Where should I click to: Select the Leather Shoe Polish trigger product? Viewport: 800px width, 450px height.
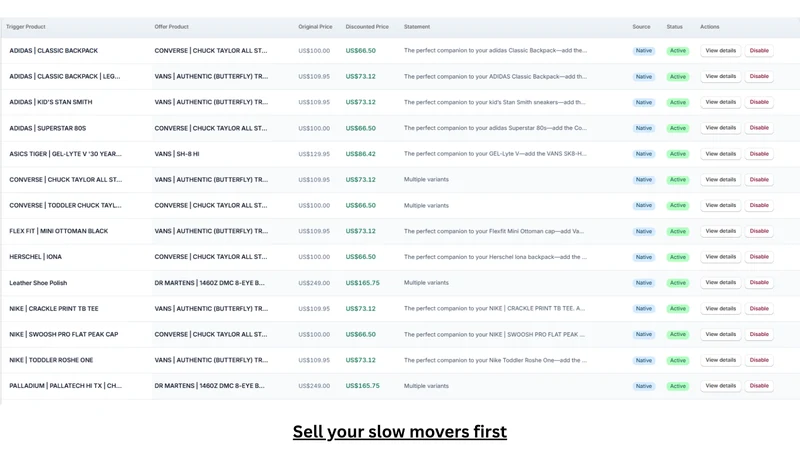[x=38, y=283]
